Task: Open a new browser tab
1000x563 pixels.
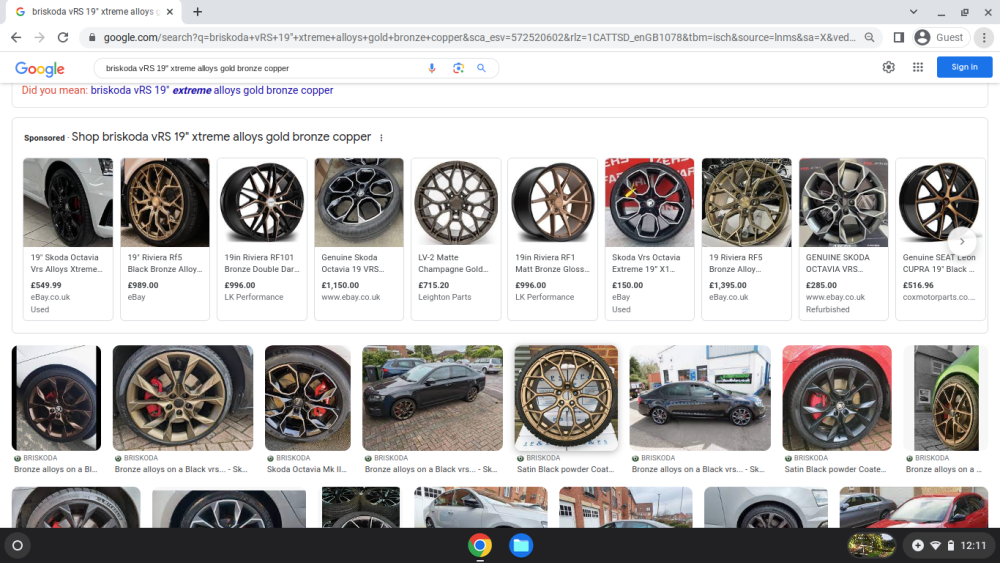Action: [x=198, y=11]
